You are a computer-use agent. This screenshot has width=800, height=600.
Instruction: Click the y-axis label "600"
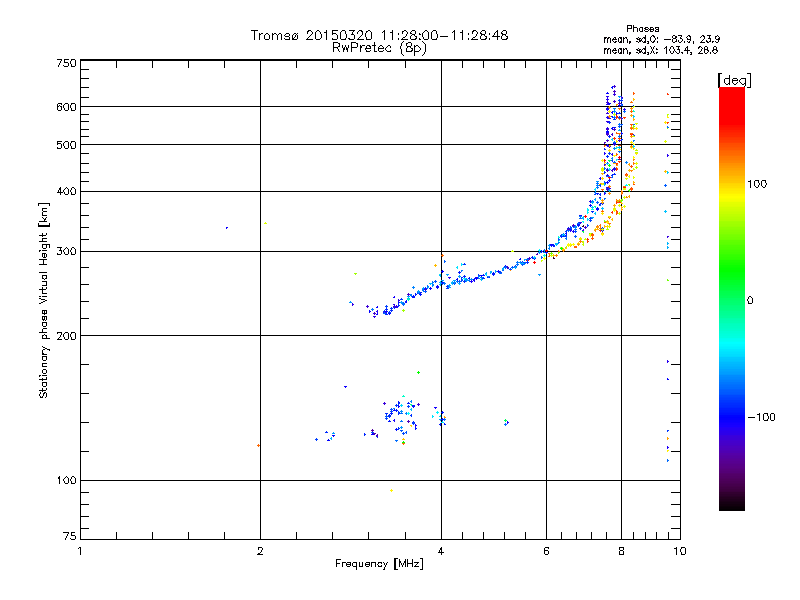(66, 107)
